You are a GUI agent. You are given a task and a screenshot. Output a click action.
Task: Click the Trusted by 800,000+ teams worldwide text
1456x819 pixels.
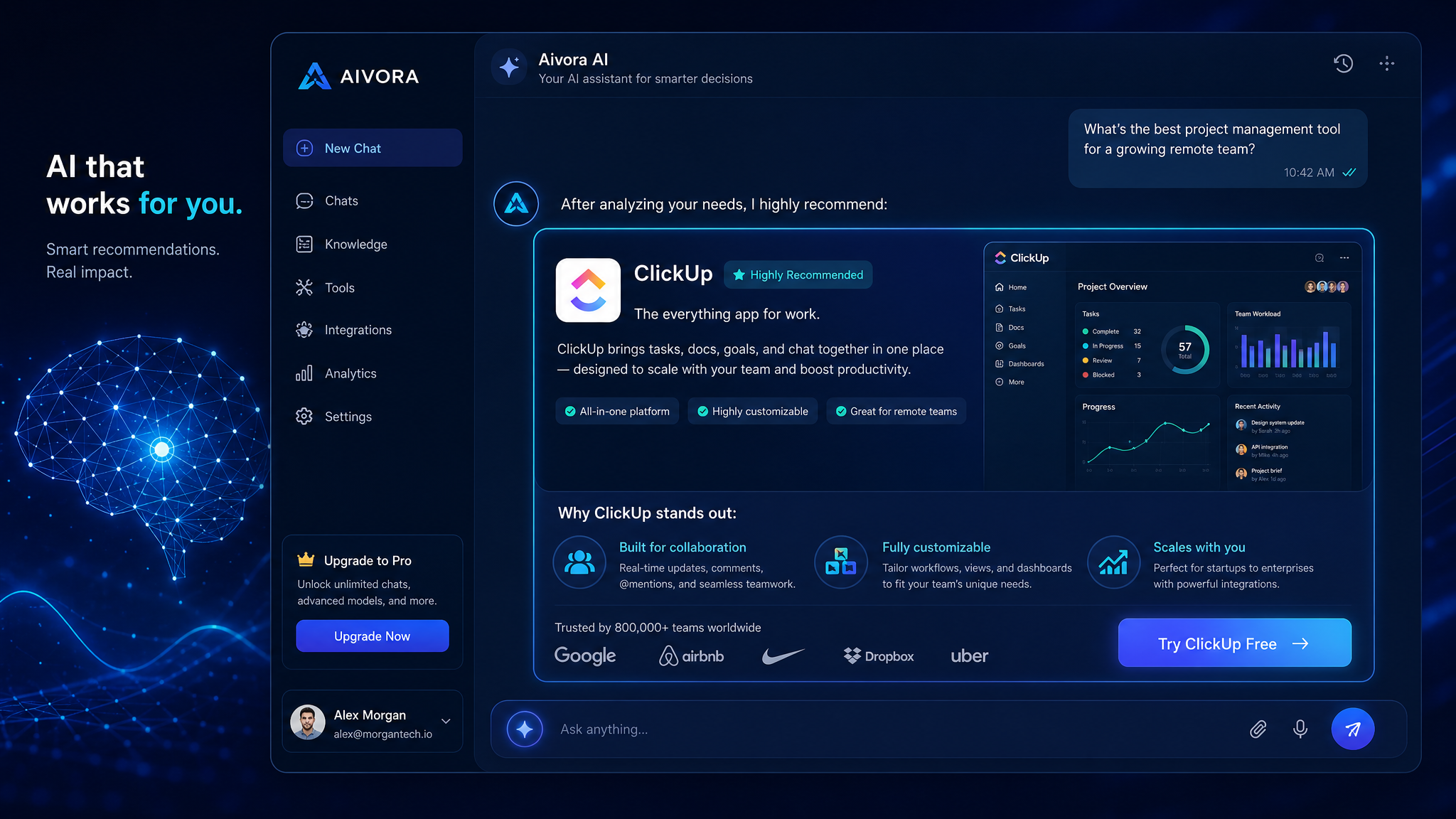coord(658,627)
